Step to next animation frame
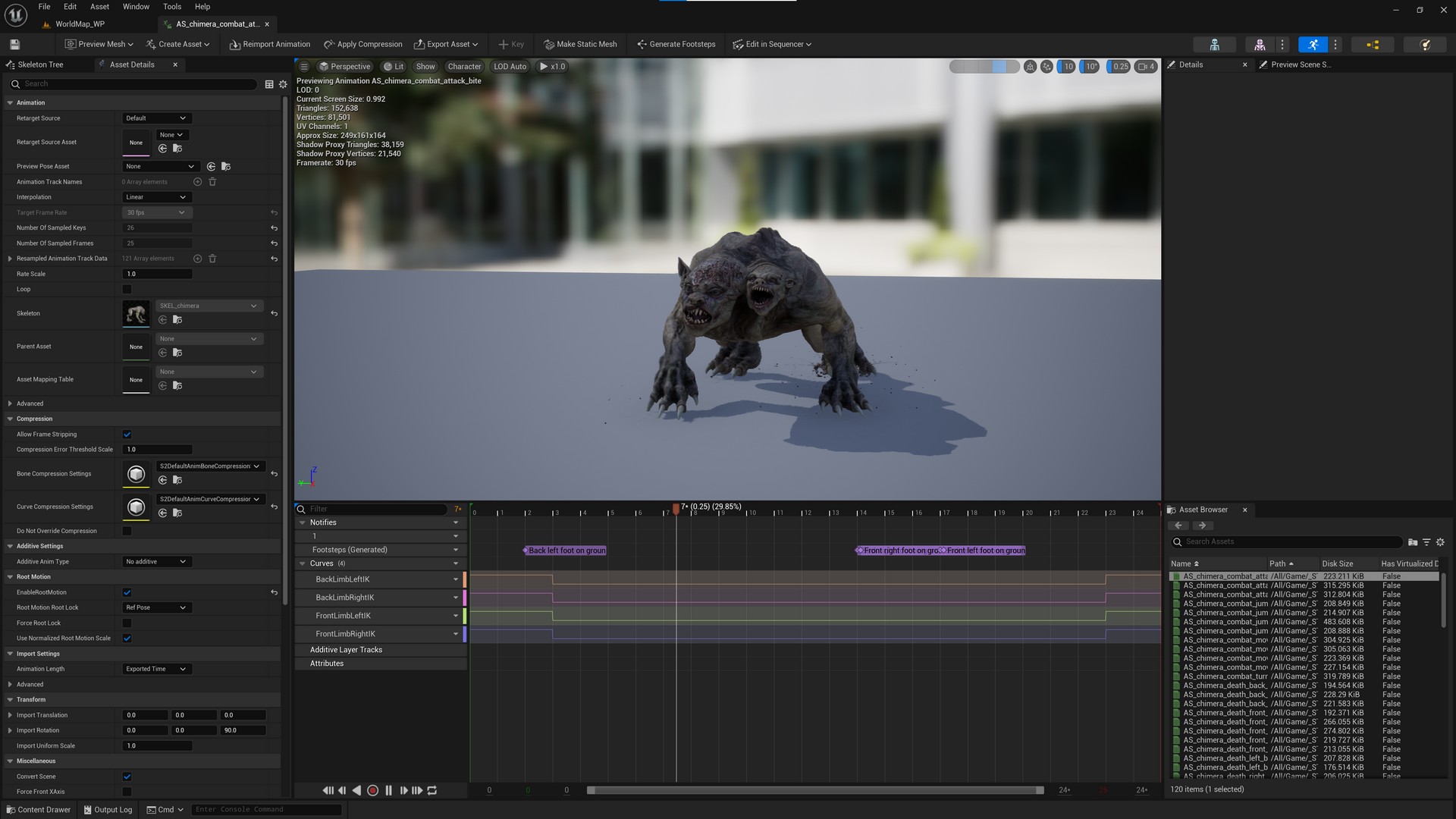The height and width of the screenshot is (819, 1456). (x=403, y=790)
